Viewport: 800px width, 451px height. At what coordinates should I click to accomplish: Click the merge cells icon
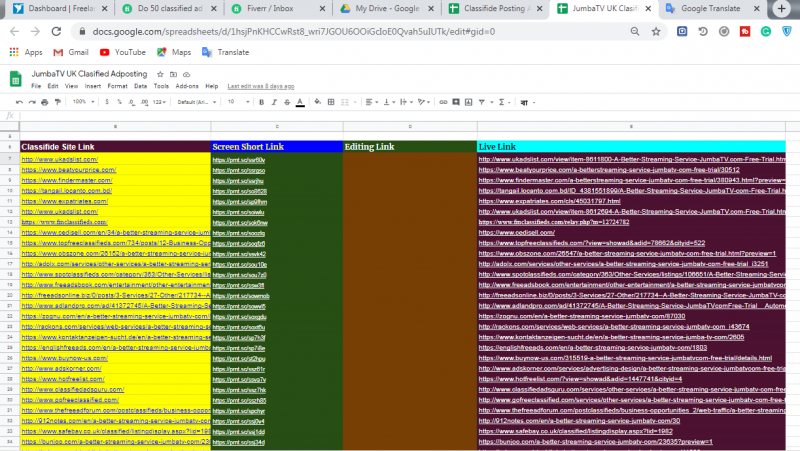point(345,102)
